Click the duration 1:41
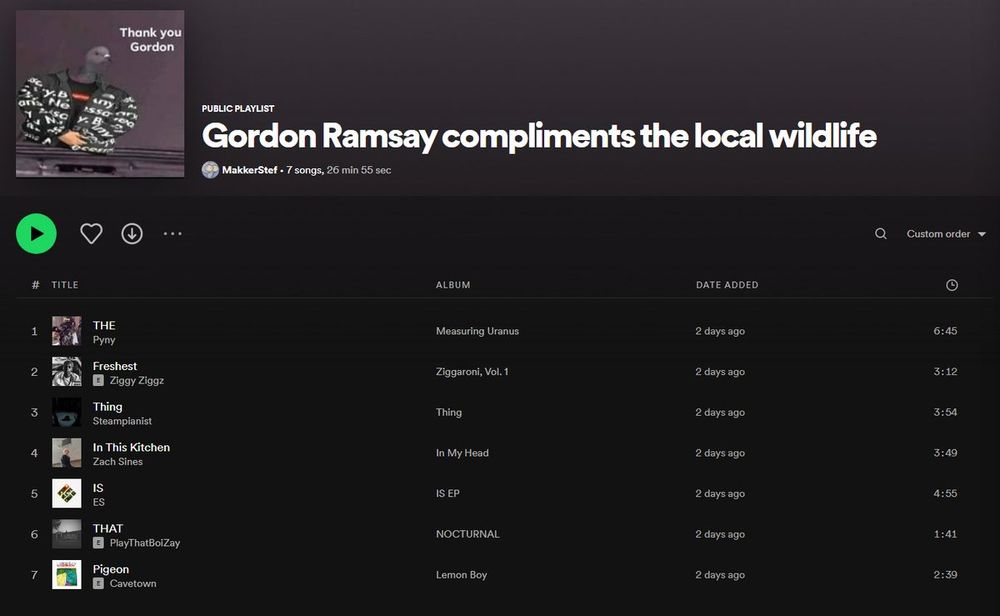 [945, 534]
